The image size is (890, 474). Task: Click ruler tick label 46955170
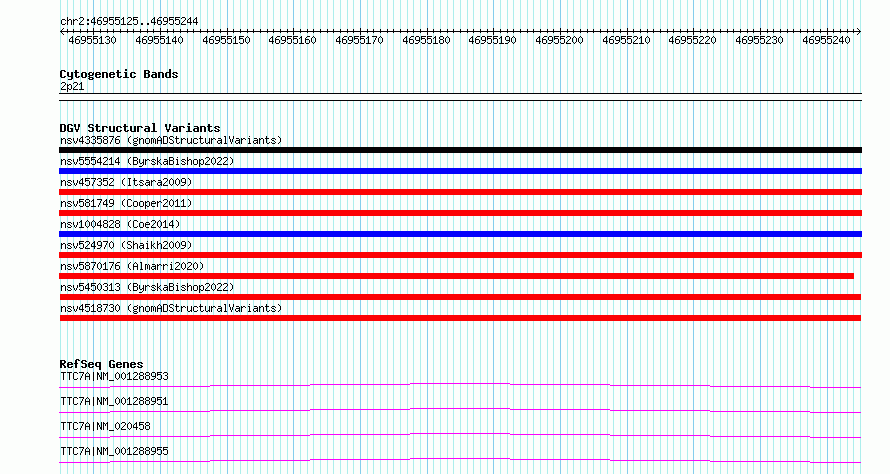(359, 40)
